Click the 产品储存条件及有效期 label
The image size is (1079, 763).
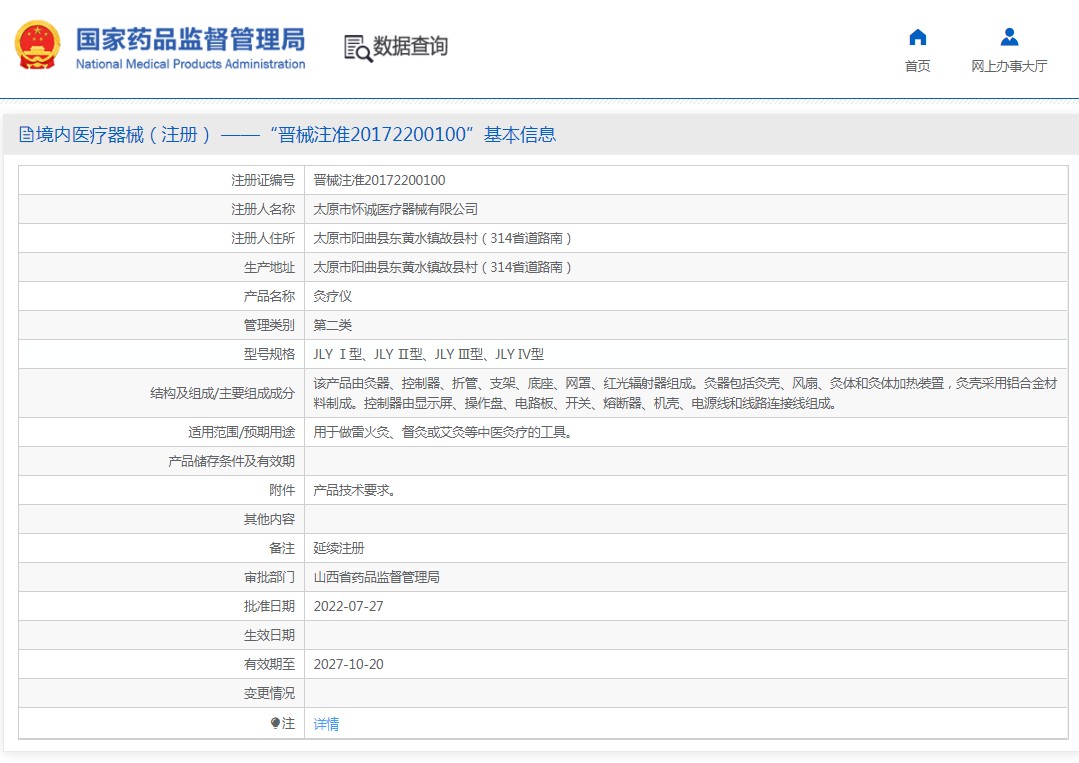click(x=231, y=461)
